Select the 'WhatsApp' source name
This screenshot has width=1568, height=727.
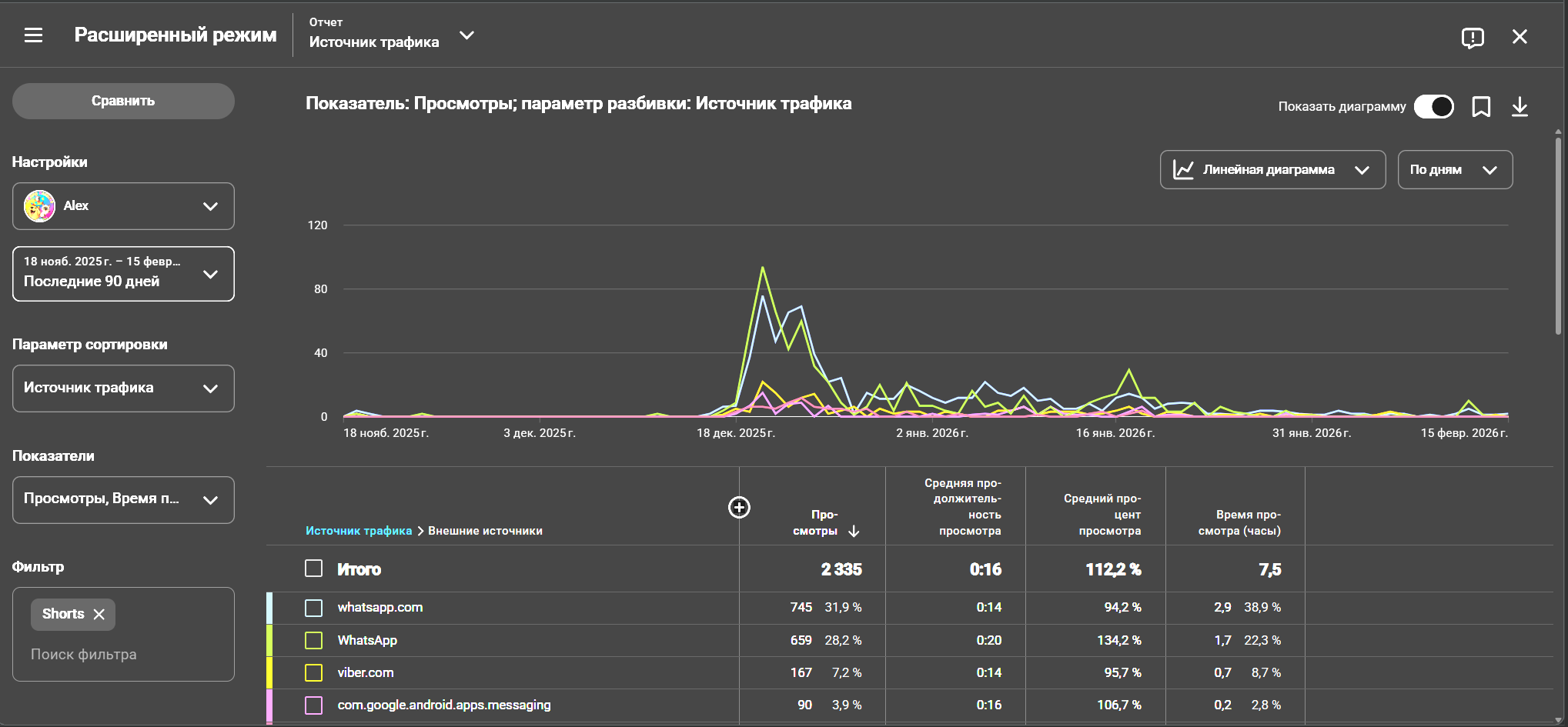click(x=367, y=640)
